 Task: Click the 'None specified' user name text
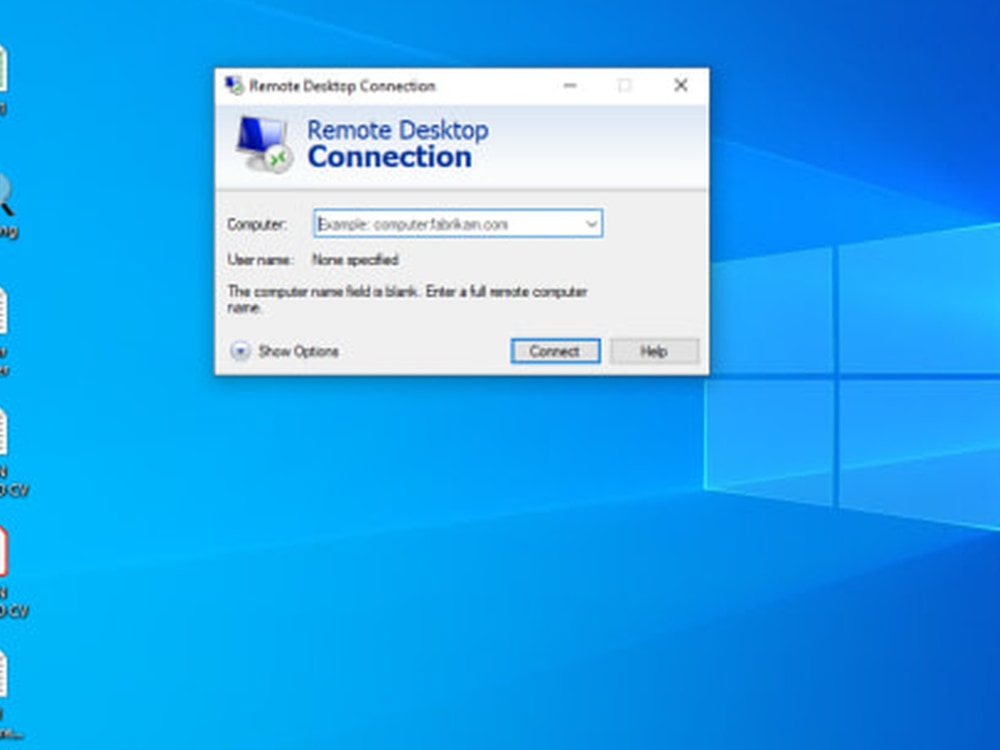pyautogui.click(x=355, y=260)
